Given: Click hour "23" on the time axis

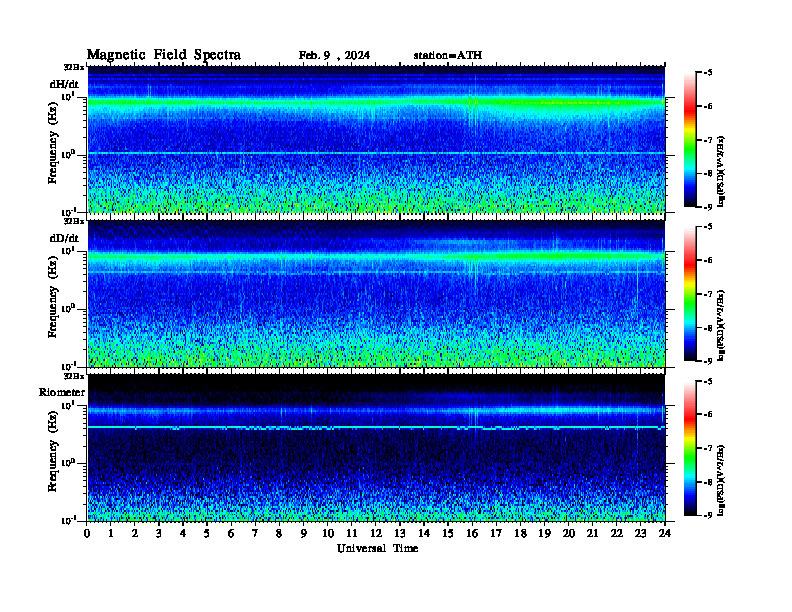Looking at the screenshot, I should pos(641,534).
